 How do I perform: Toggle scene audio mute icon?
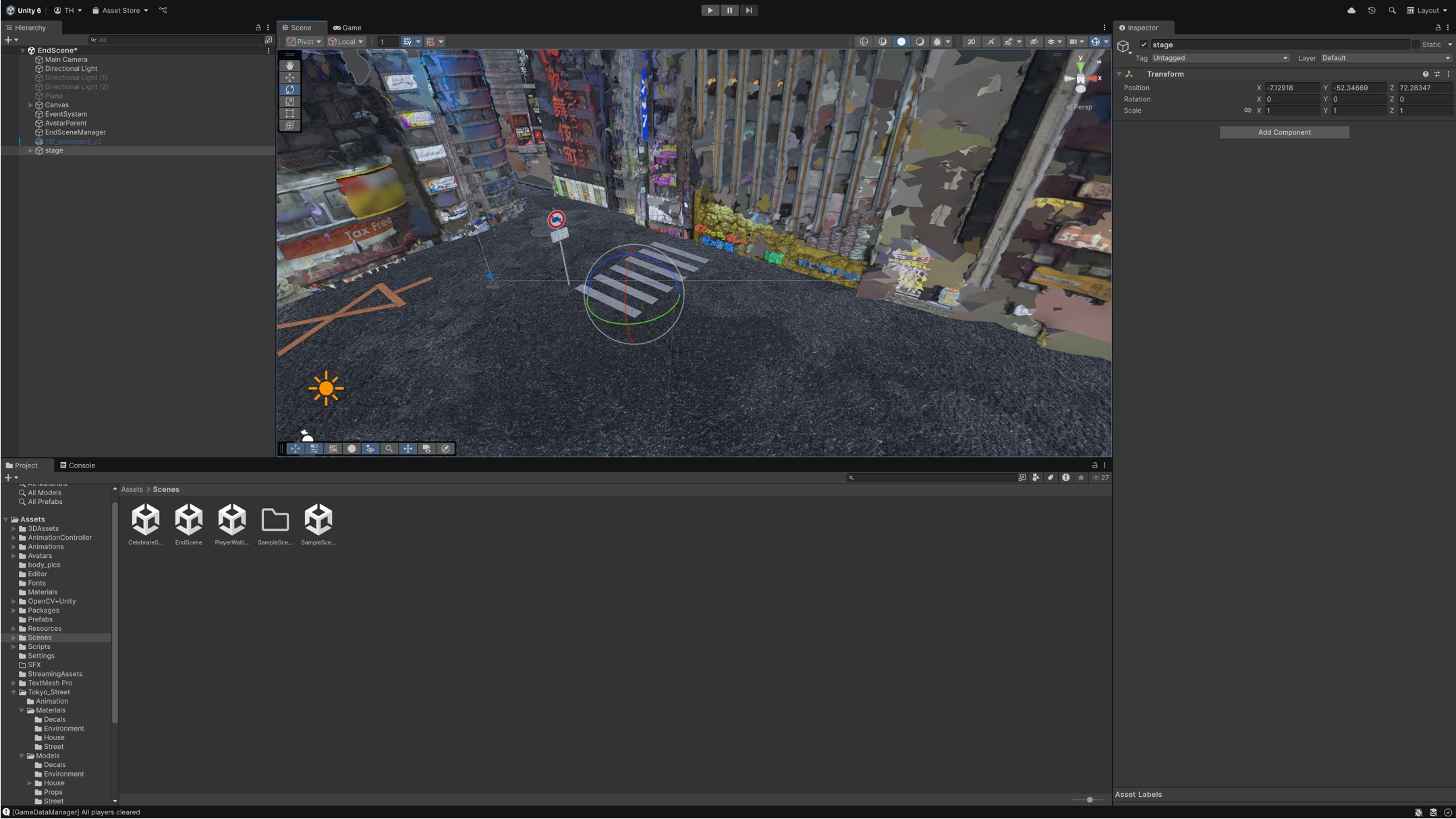click(x=990, y=42)
